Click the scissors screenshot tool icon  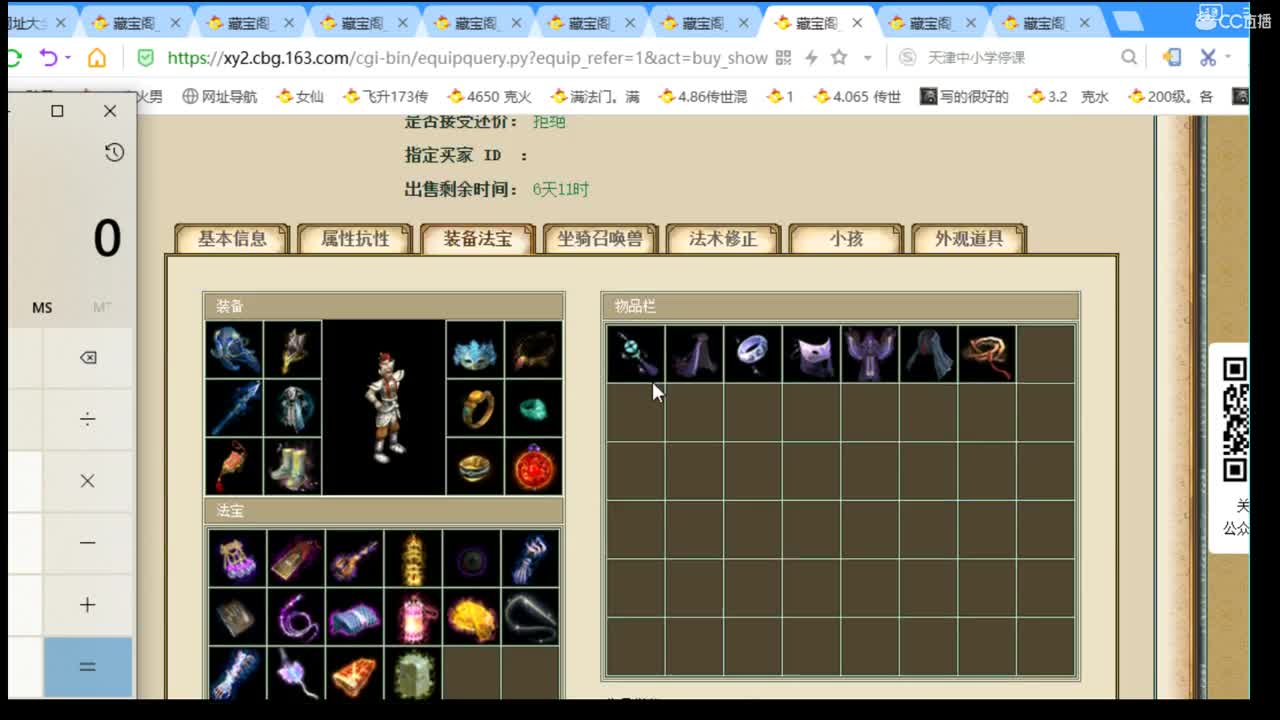coord(1208,58)
